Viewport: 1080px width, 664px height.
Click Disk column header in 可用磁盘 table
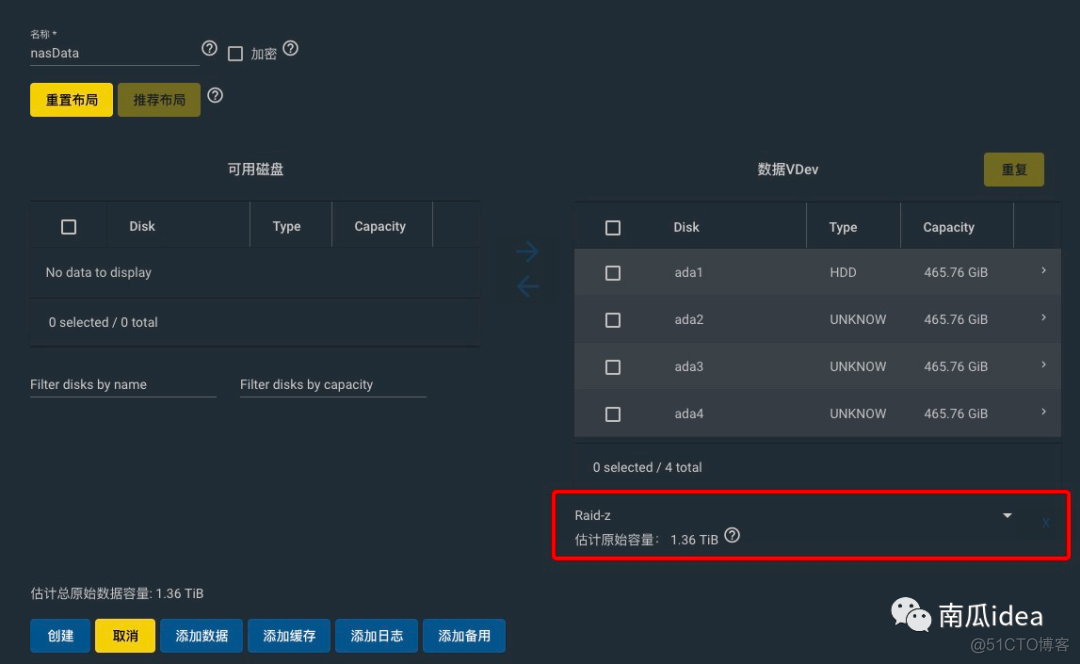pyautogui.click(x=142, y=227)
